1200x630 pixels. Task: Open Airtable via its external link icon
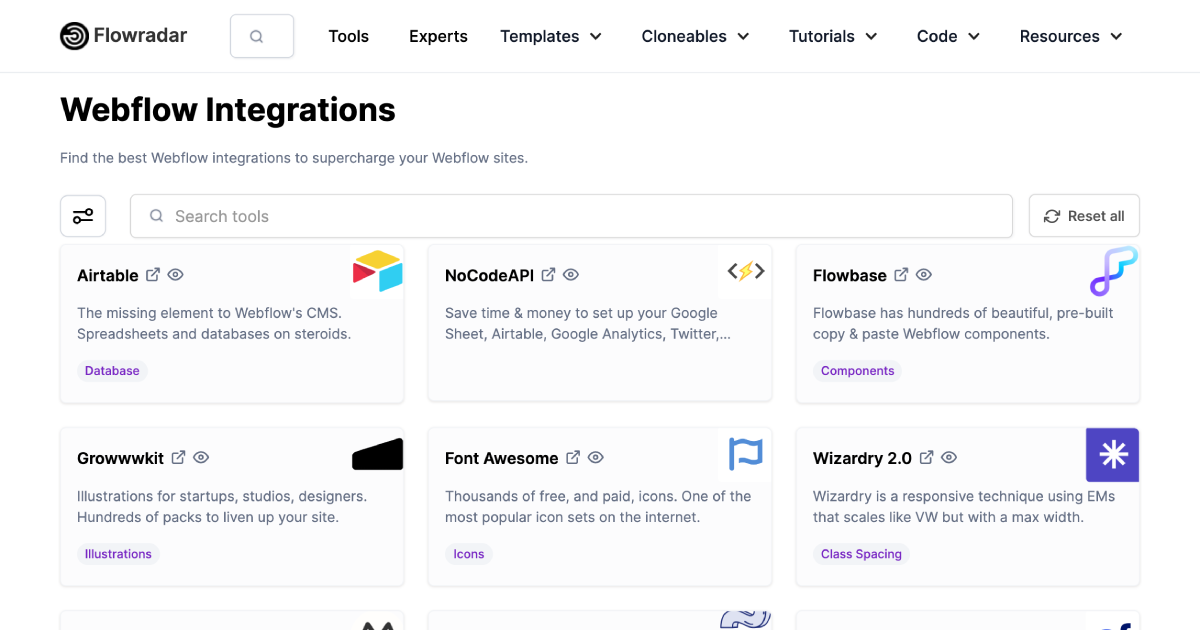[x=152, y=274]
